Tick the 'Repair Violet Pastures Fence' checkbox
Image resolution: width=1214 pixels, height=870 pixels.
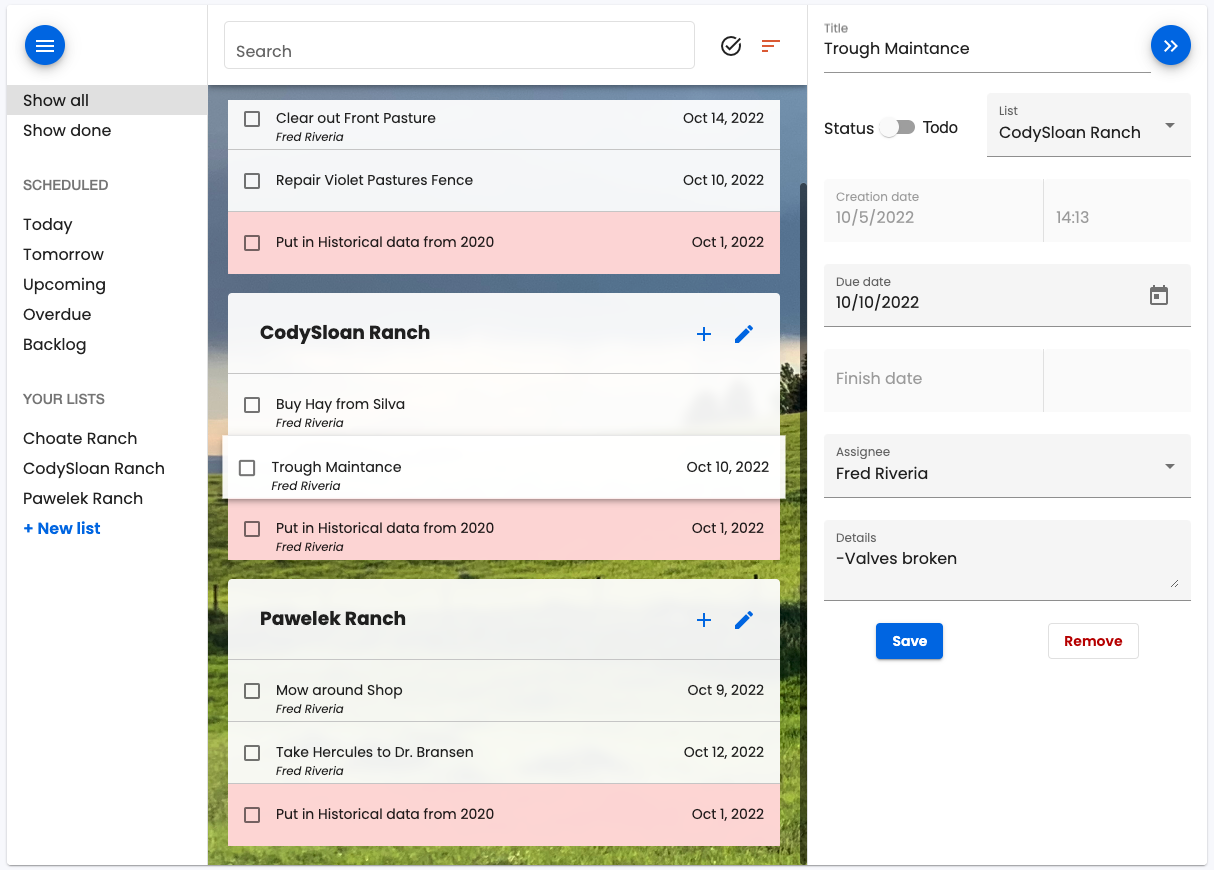click(x=251, y=180)
